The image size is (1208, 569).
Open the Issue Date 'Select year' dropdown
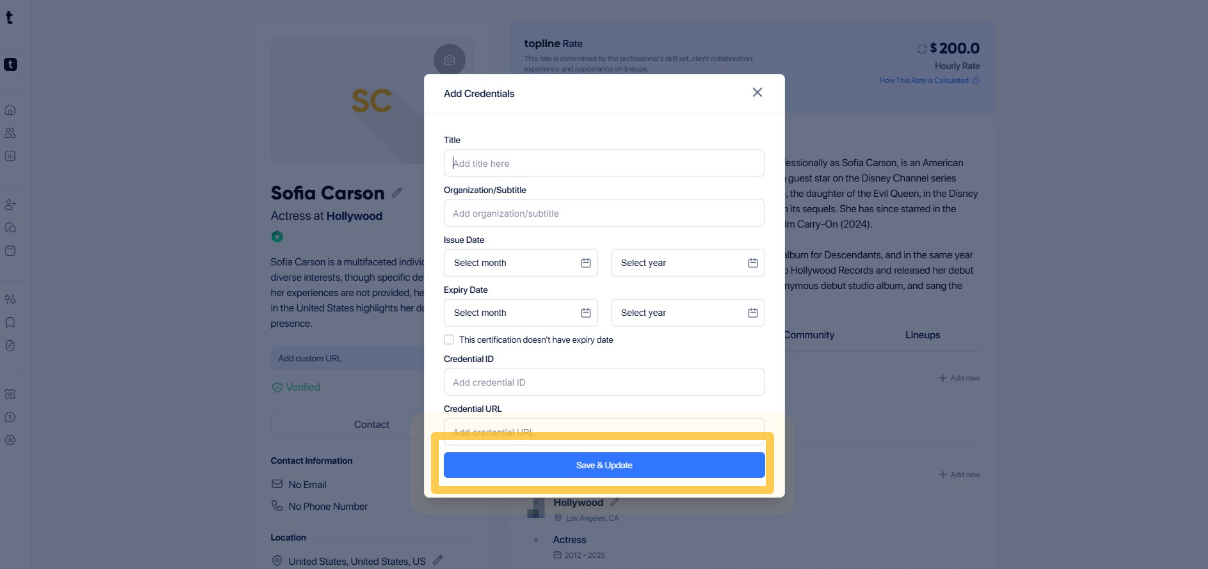[x=687, y=263]
